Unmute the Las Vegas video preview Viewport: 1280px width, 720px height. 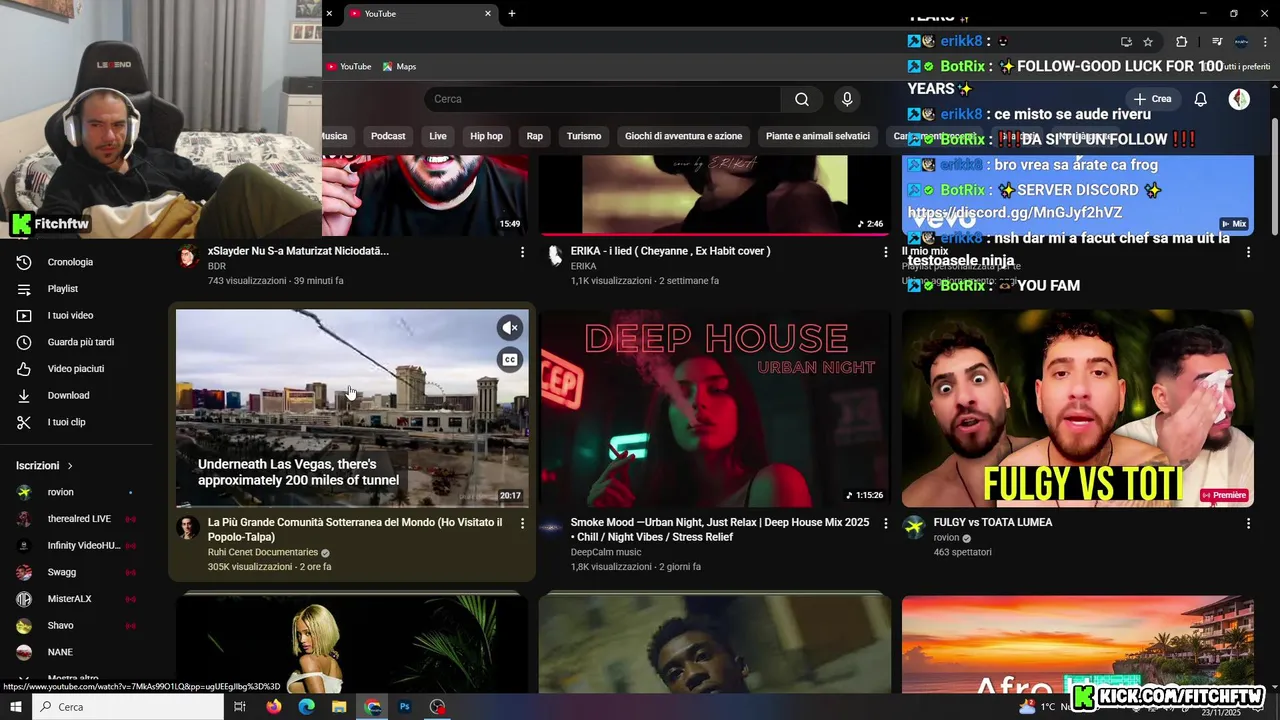510,328
